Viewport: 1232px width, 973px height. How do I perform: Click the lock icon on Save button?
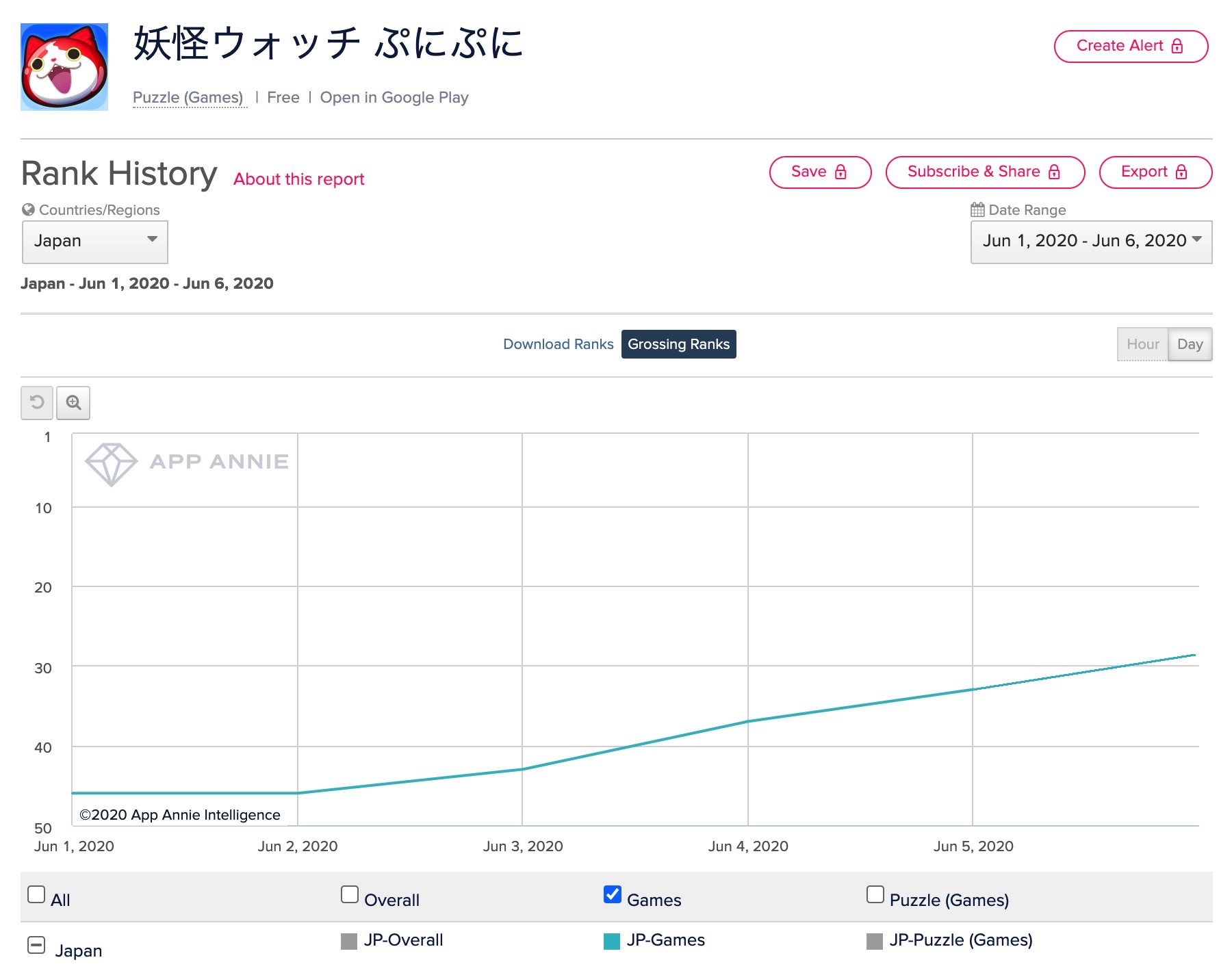tap(840, 172)
